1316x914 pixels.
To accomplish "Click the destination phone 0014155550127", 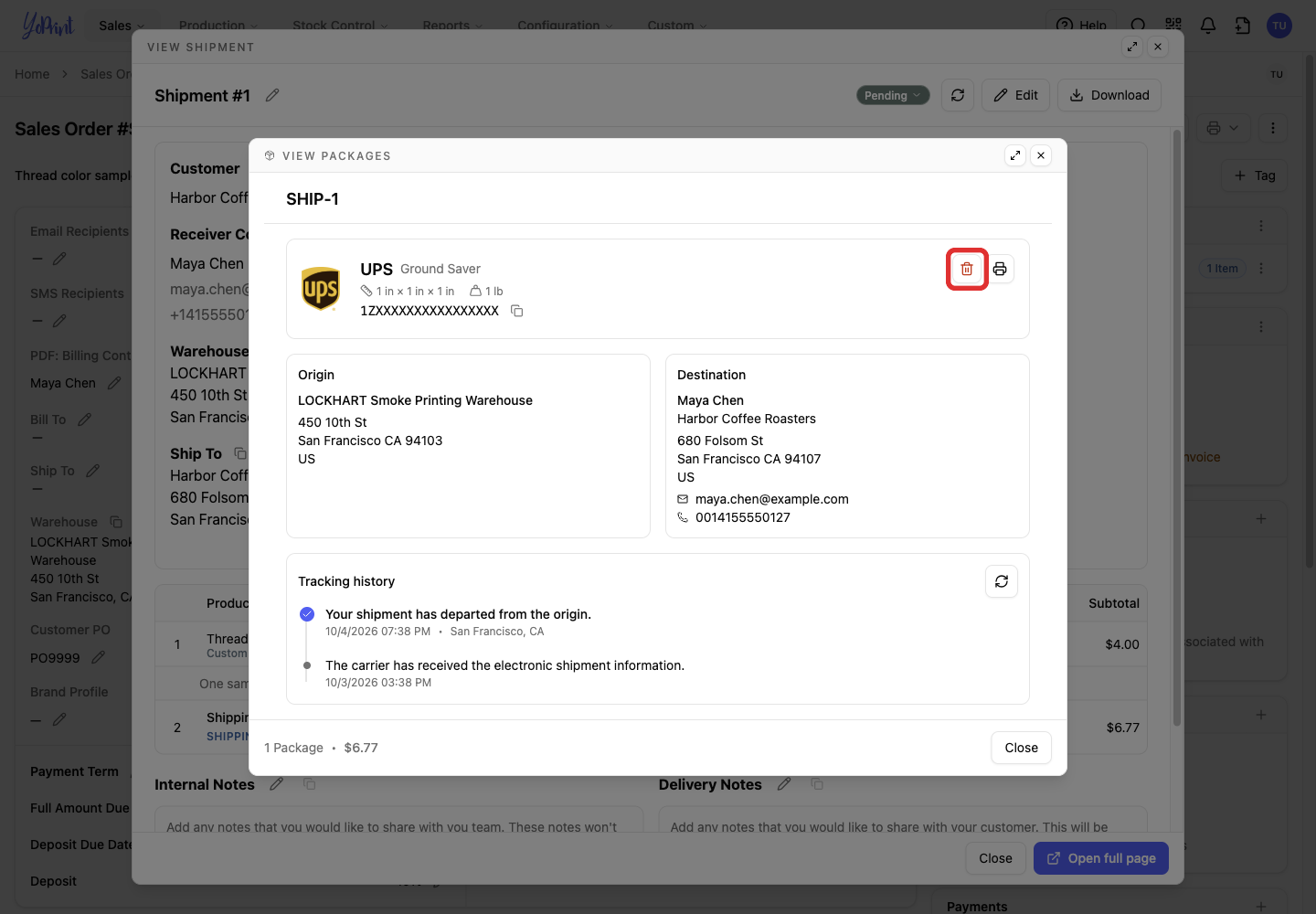I will 743,517.
